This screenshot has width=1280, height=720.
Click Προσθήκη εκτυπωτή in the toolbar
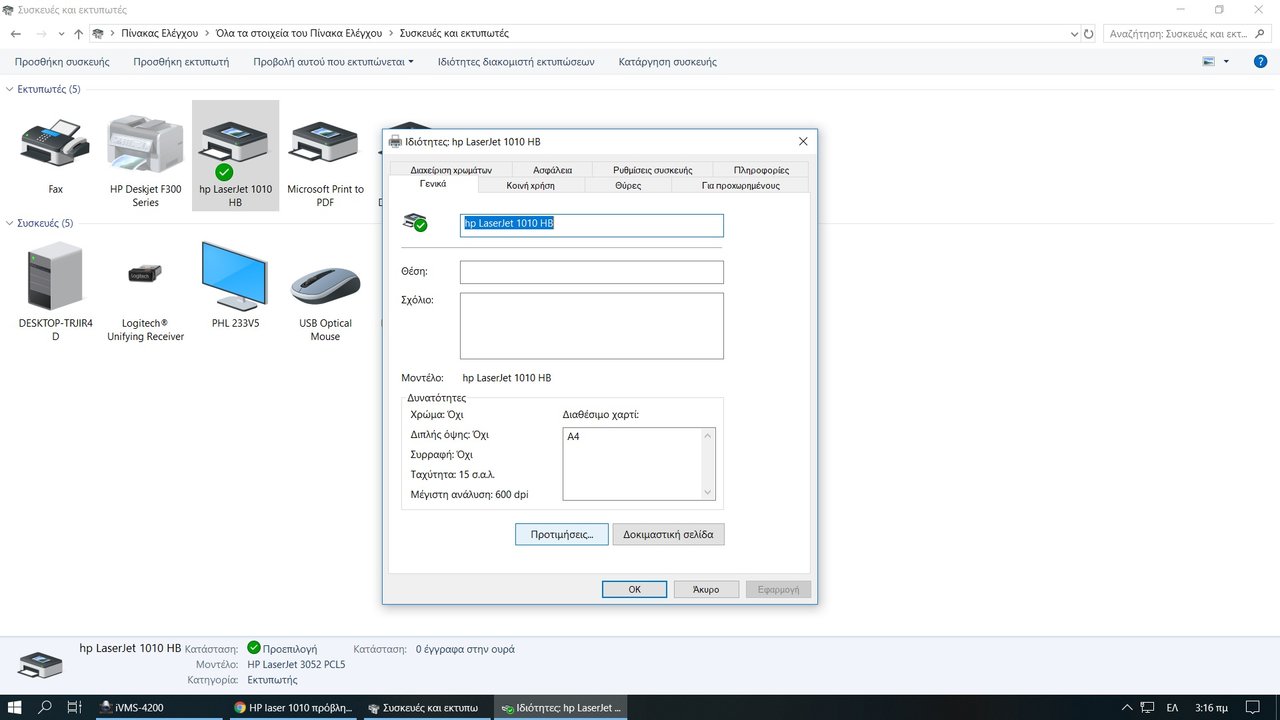pyautogui.click(x=181, y=62)
